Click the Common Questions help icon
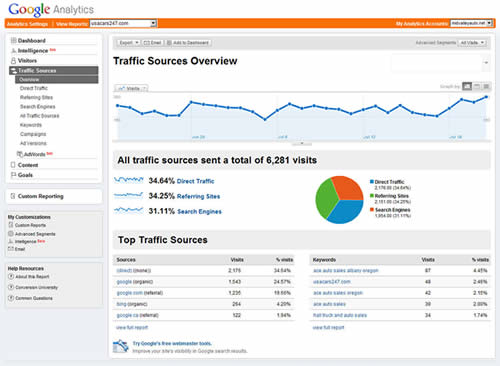Screen dimensions: 500x366 [11, 298]
